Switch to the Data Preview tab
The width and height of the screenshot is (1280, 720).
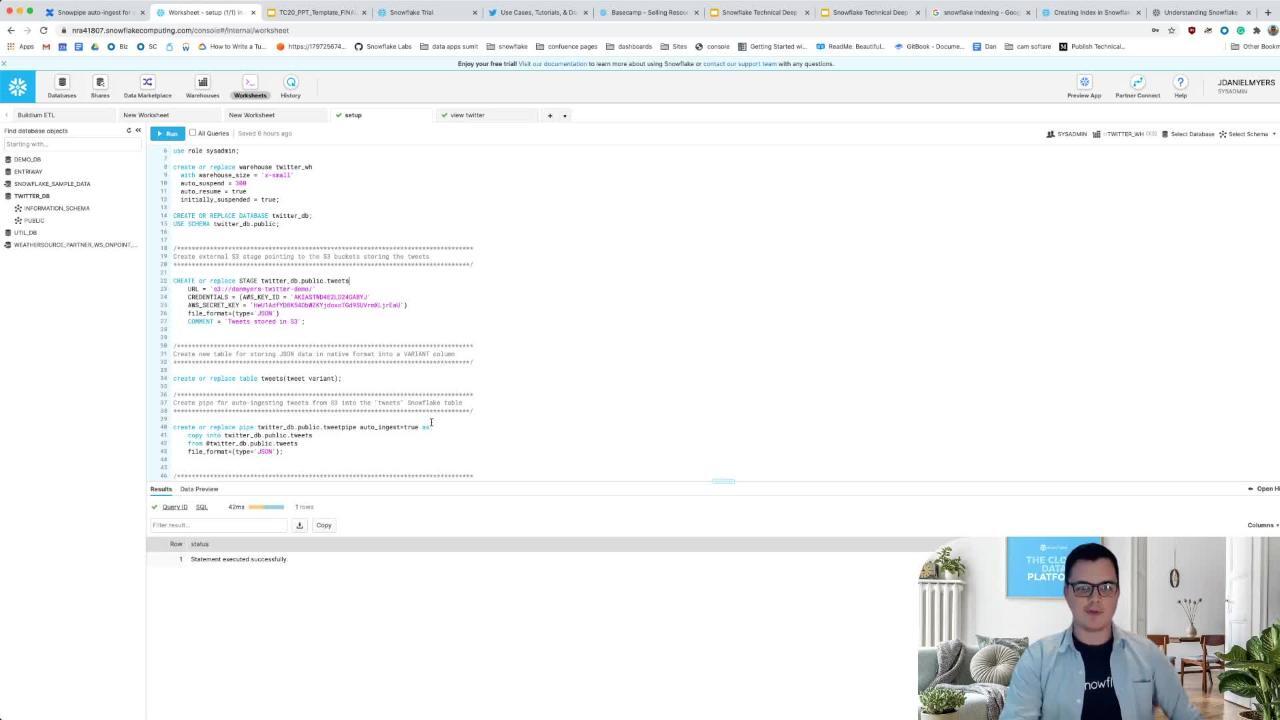pos(199,489)
